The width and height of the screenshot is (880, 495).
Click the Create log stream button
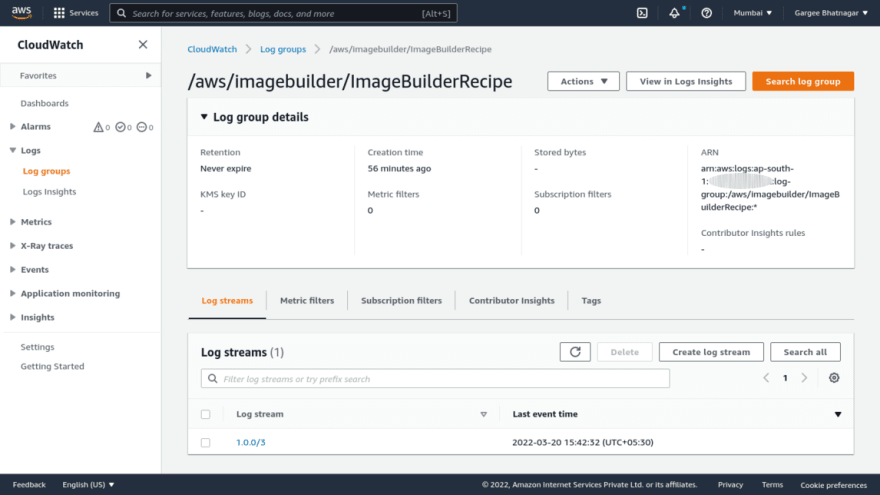click(711, 352)
